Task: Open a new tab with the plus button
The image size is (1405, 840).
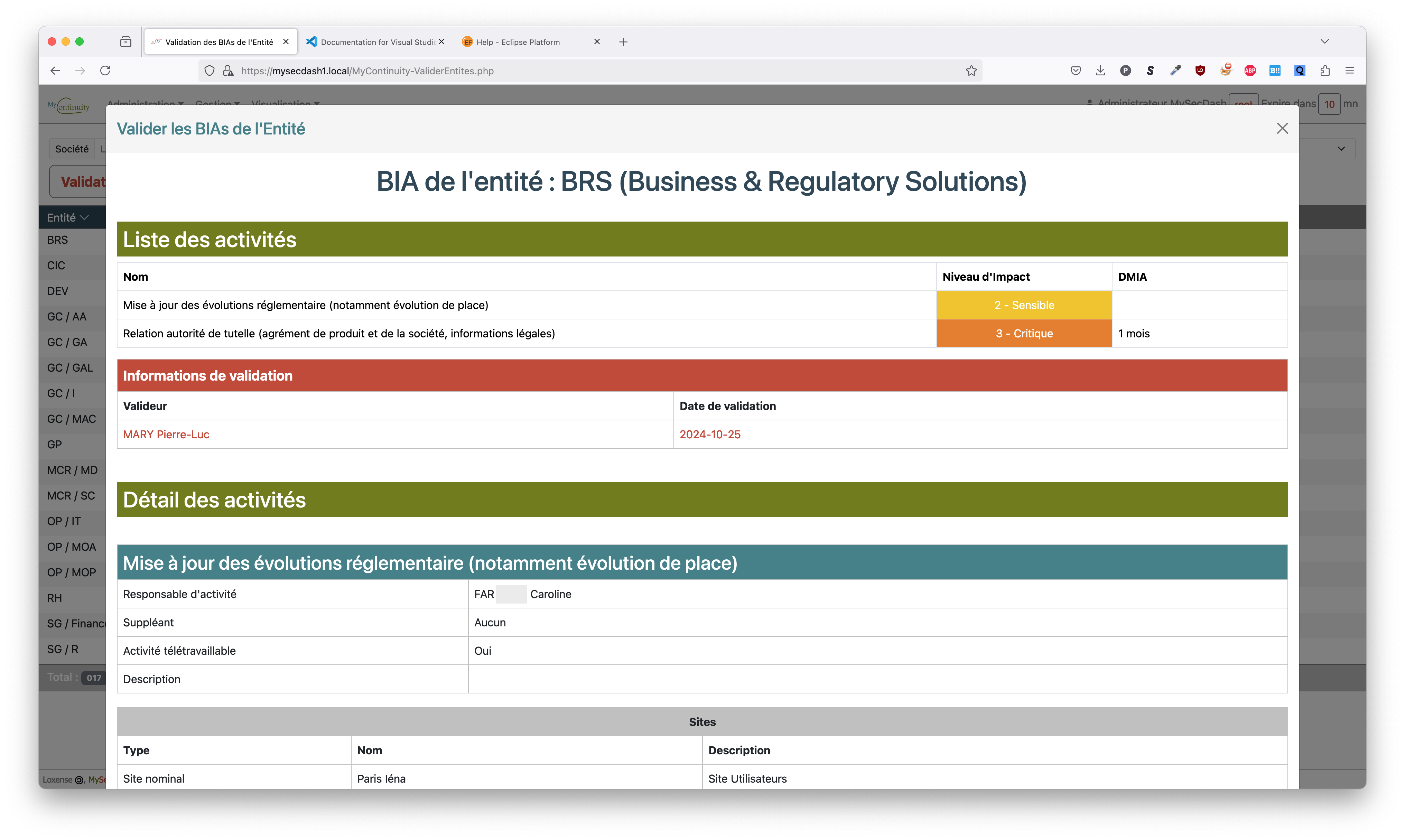Action: [623, 42]
